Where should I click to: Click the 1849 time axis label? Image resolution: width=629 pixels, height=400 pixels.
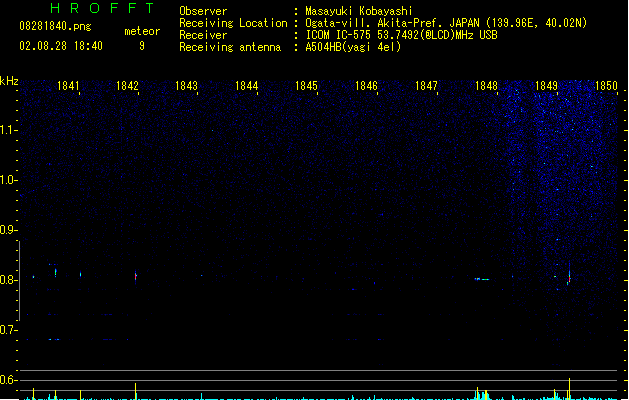click(x=546, y=86)
